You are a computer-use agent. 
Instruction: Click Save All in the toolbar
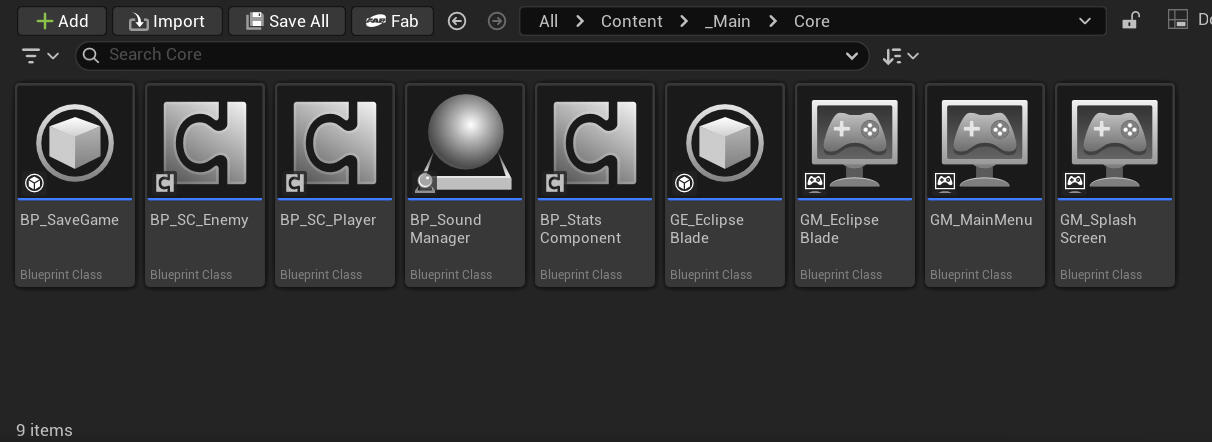287,21
